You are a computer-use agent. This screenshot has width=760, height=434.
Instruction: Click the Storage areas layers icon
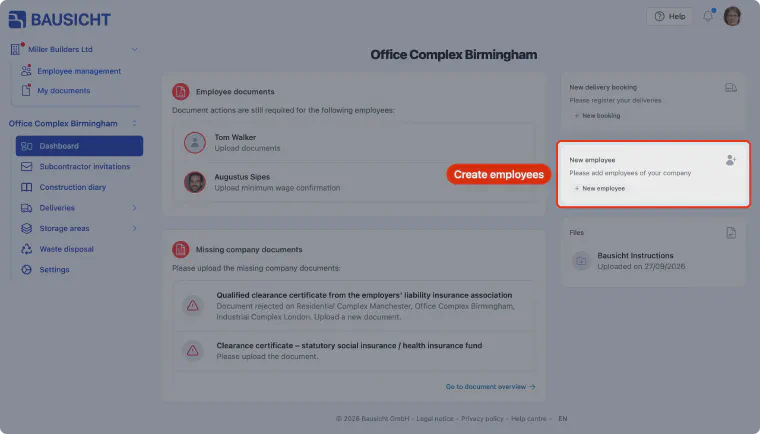click(x=27, y=228)
